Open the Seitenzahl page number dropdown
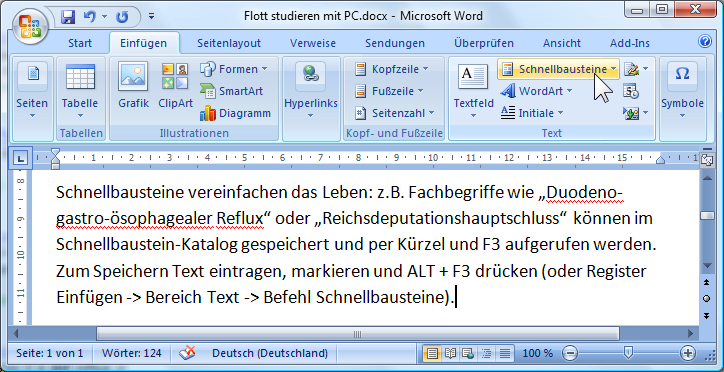 click(x=395, y=113)
